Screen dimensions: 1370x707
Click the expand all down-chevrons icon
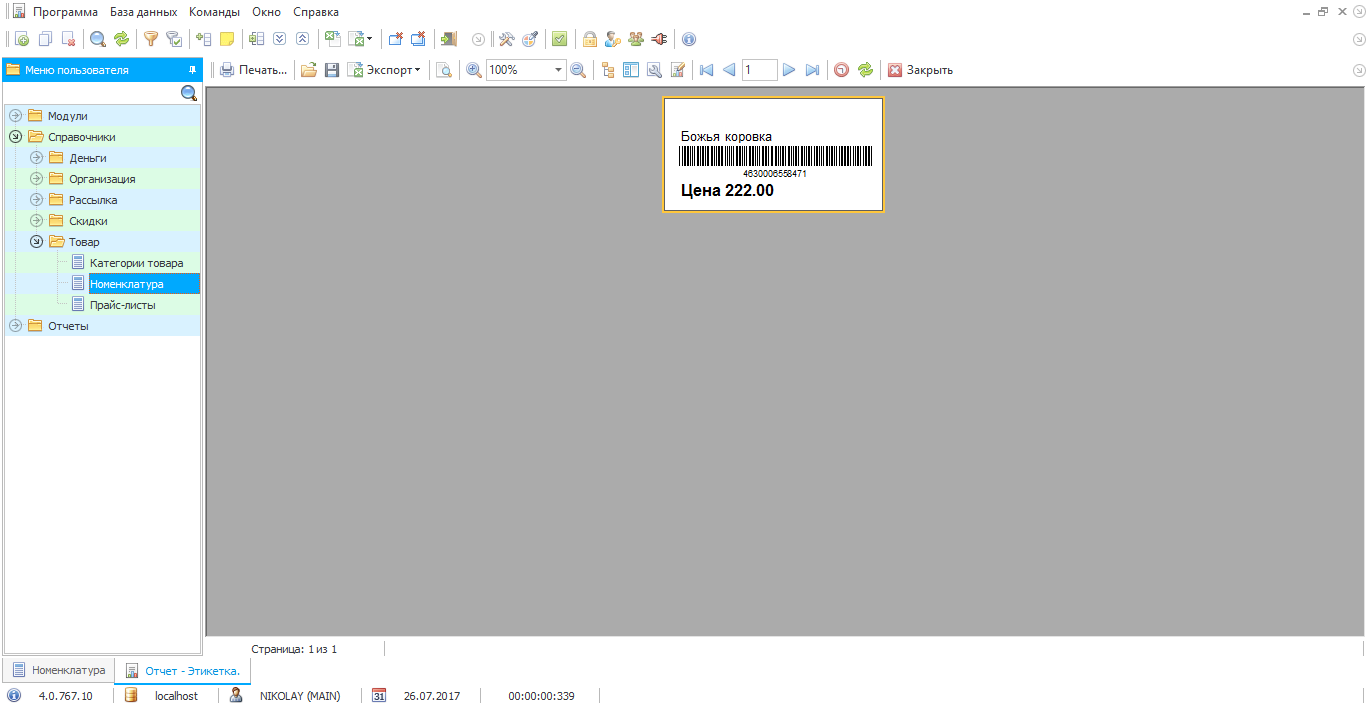(279, 40)
